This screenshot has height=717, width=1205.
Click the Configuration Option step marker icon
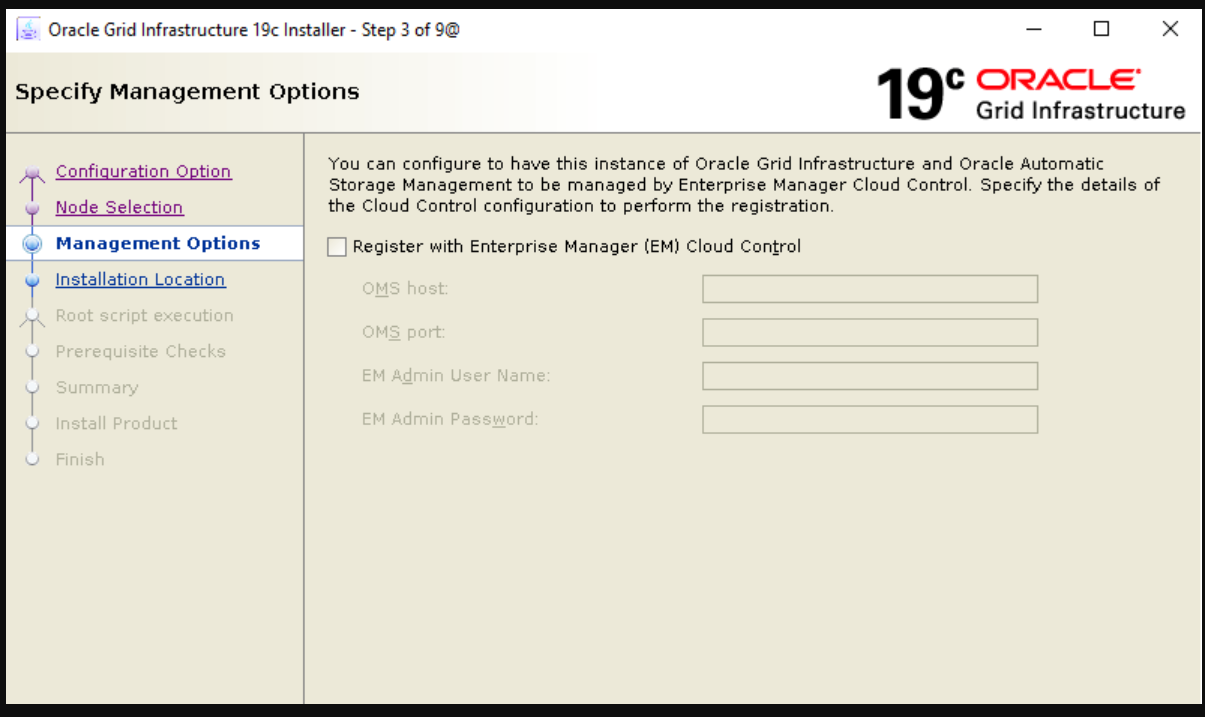tap(32, 173)
